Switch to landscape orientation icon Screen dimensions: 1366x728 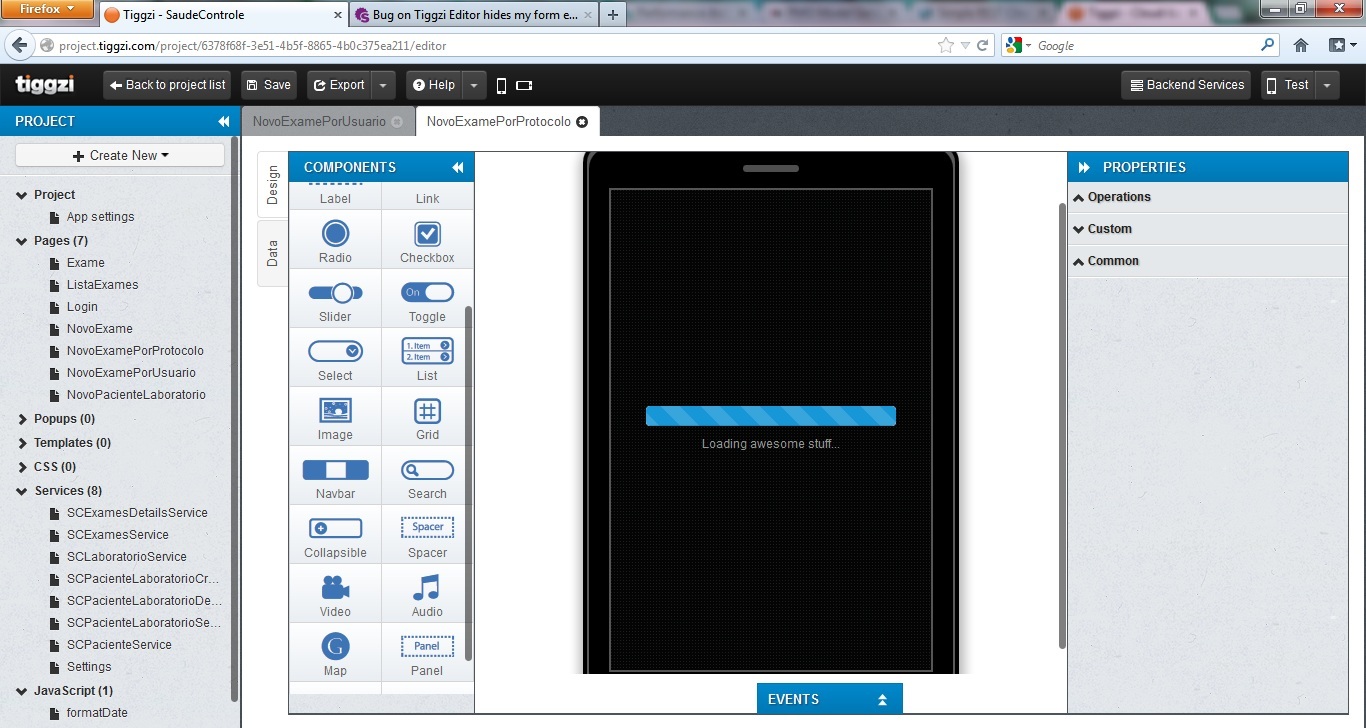pos(524,86)
